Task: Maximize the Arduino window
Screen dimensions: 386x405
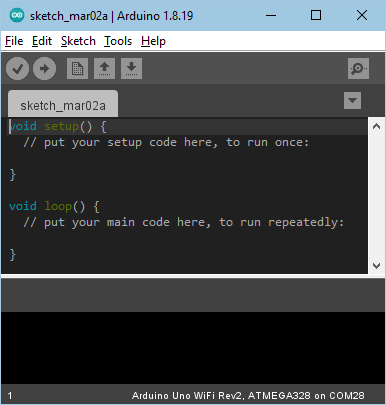Action: click(316, 15)
